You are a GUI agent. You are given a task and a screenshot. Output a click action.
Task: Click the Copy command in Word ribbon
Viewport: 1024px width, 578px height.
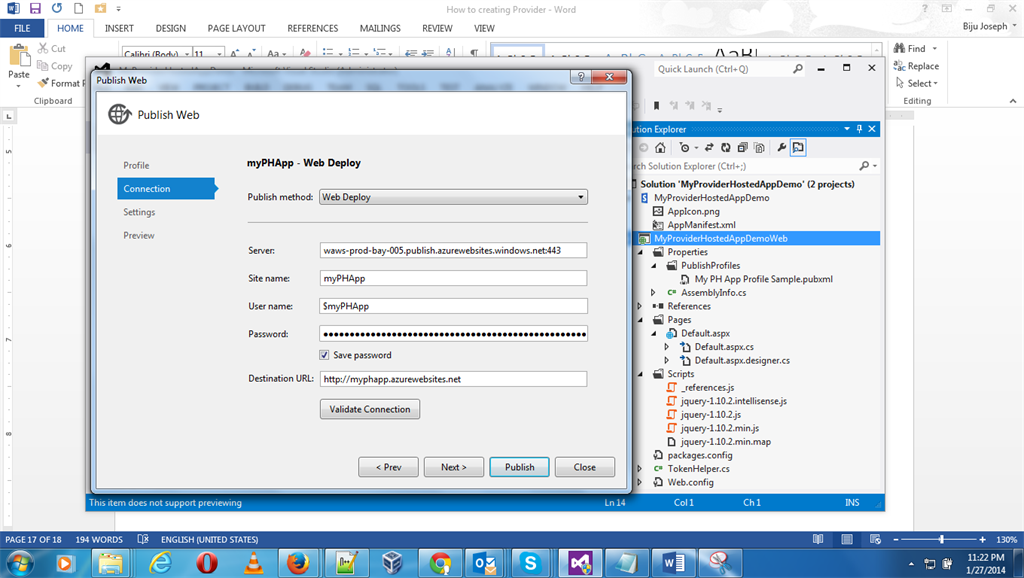[x=55, y=66]
